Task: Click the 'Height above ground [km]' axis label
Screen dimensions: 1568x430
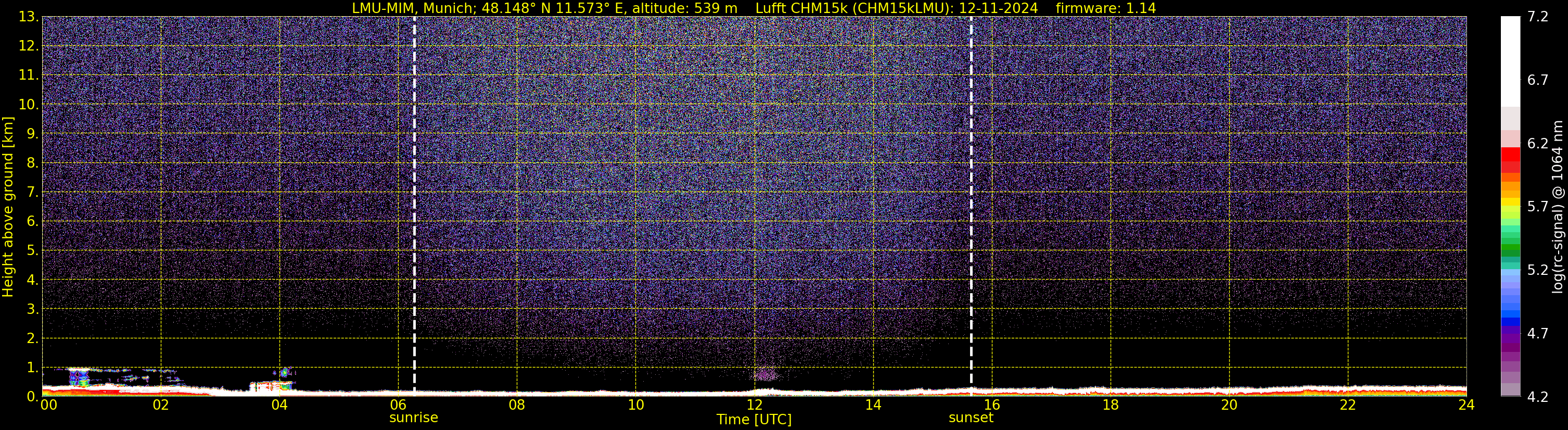Action: coord(8,207)
